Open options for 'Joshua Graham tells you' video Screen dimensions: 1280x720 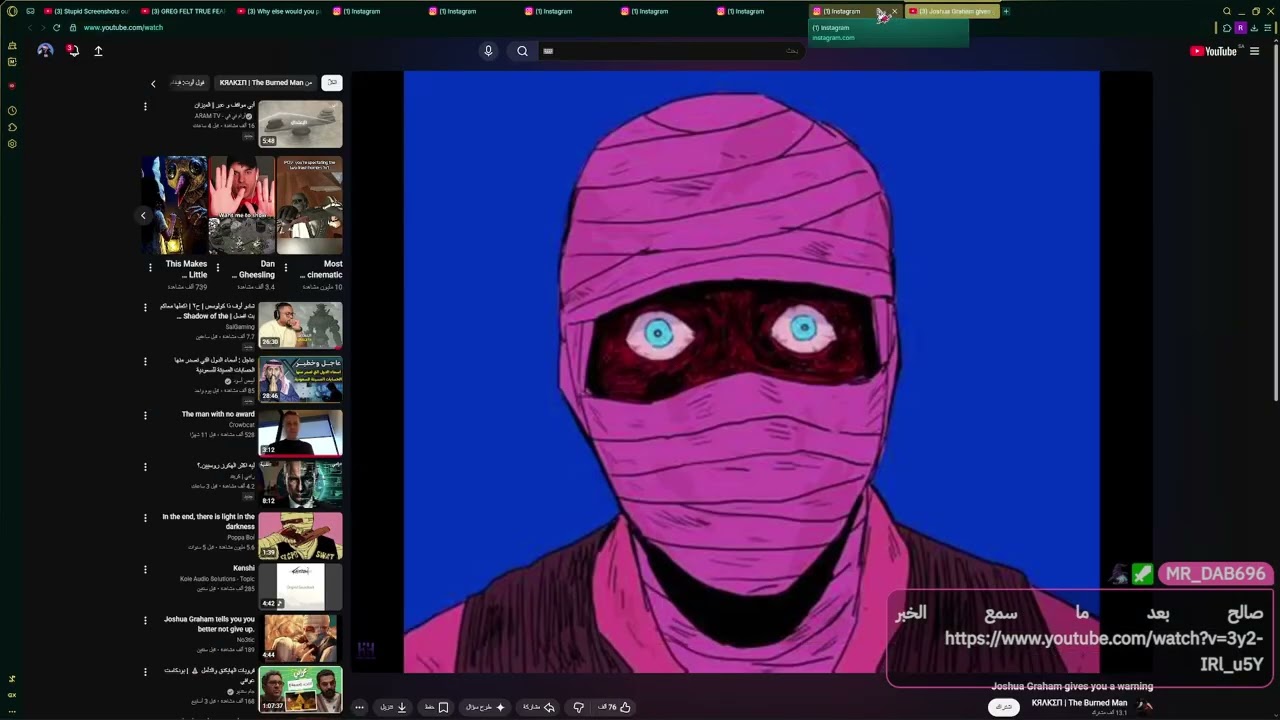[x=145, y=621]
